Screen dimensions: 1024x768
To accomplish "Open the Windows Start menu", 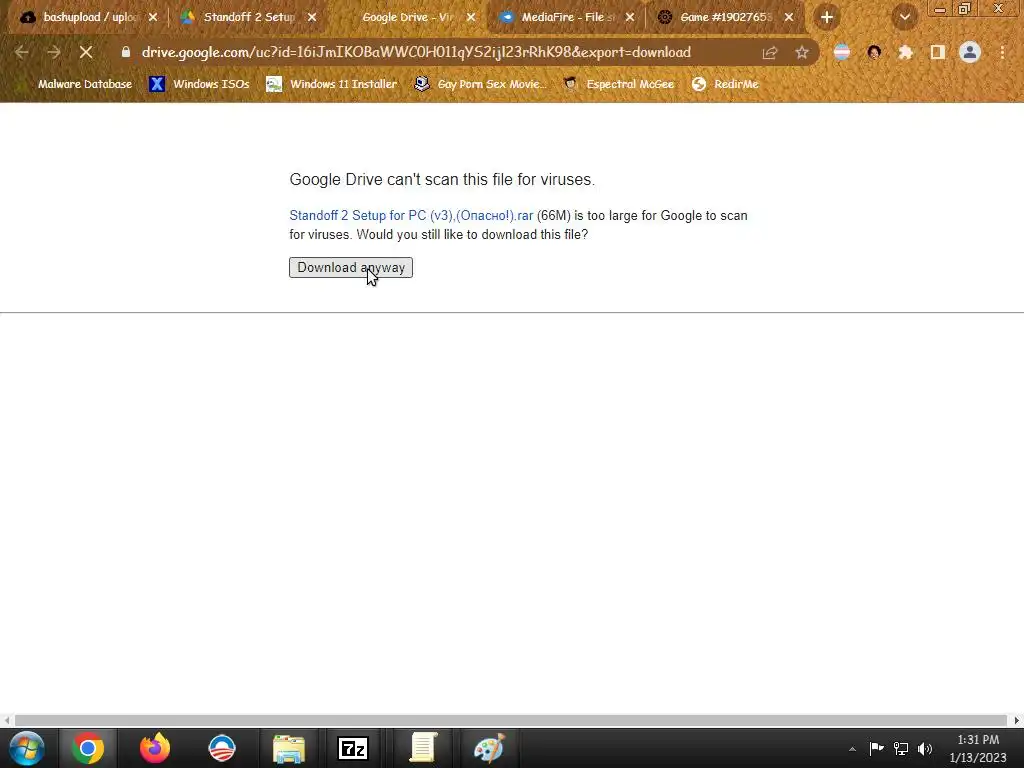I will point(27,748).
